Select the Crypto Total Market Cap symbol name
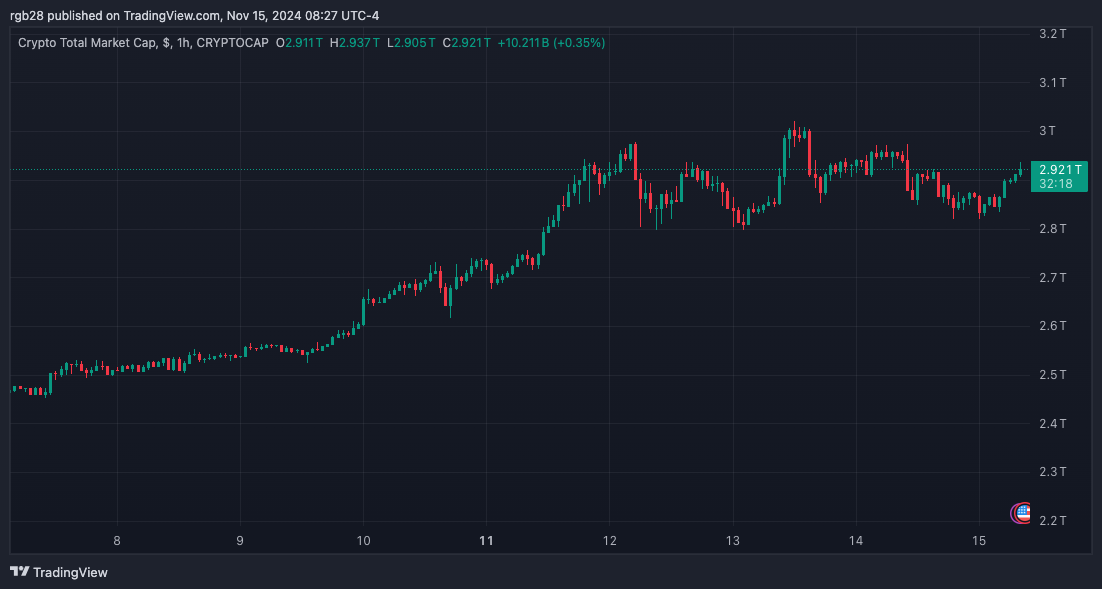1102x589 pixels. (x=85, y=43)
